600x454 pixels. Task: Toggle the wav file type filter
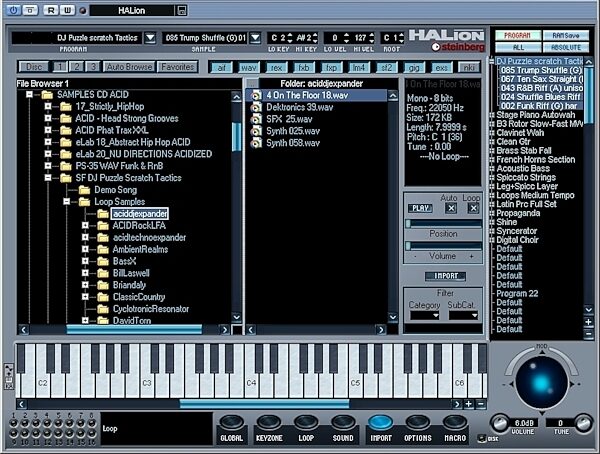point(248,67)
